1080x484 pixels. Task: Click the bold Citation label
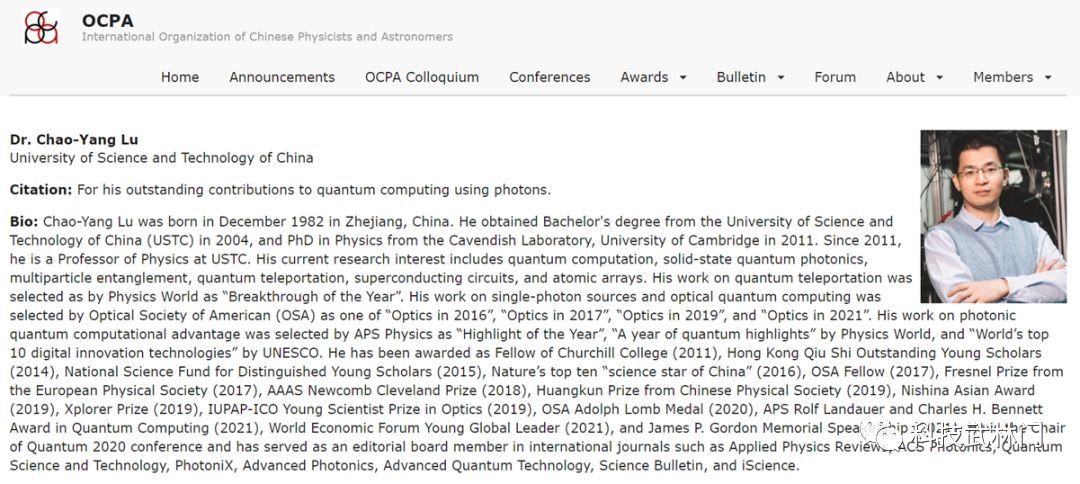point(40,189)
